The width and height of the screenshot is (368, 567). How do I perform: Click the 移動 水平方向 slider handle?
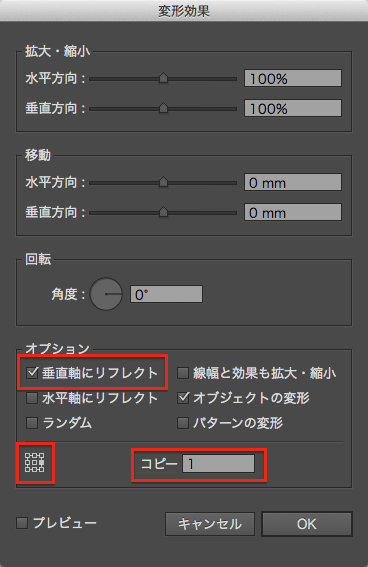[163, 182]
